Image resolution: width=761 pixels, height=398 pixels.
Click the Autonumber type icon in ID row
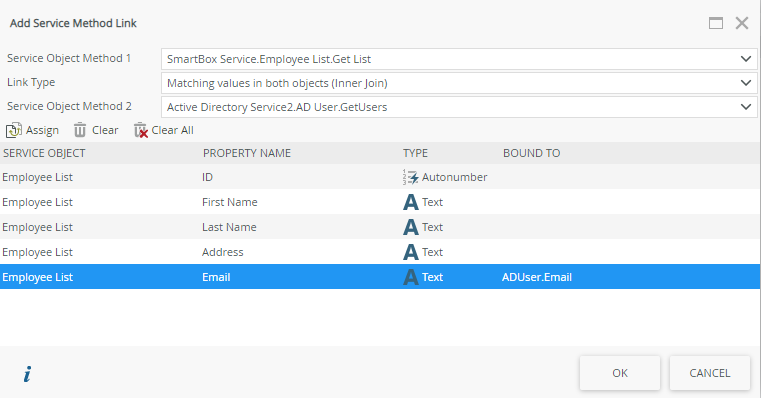pos(411,177)
